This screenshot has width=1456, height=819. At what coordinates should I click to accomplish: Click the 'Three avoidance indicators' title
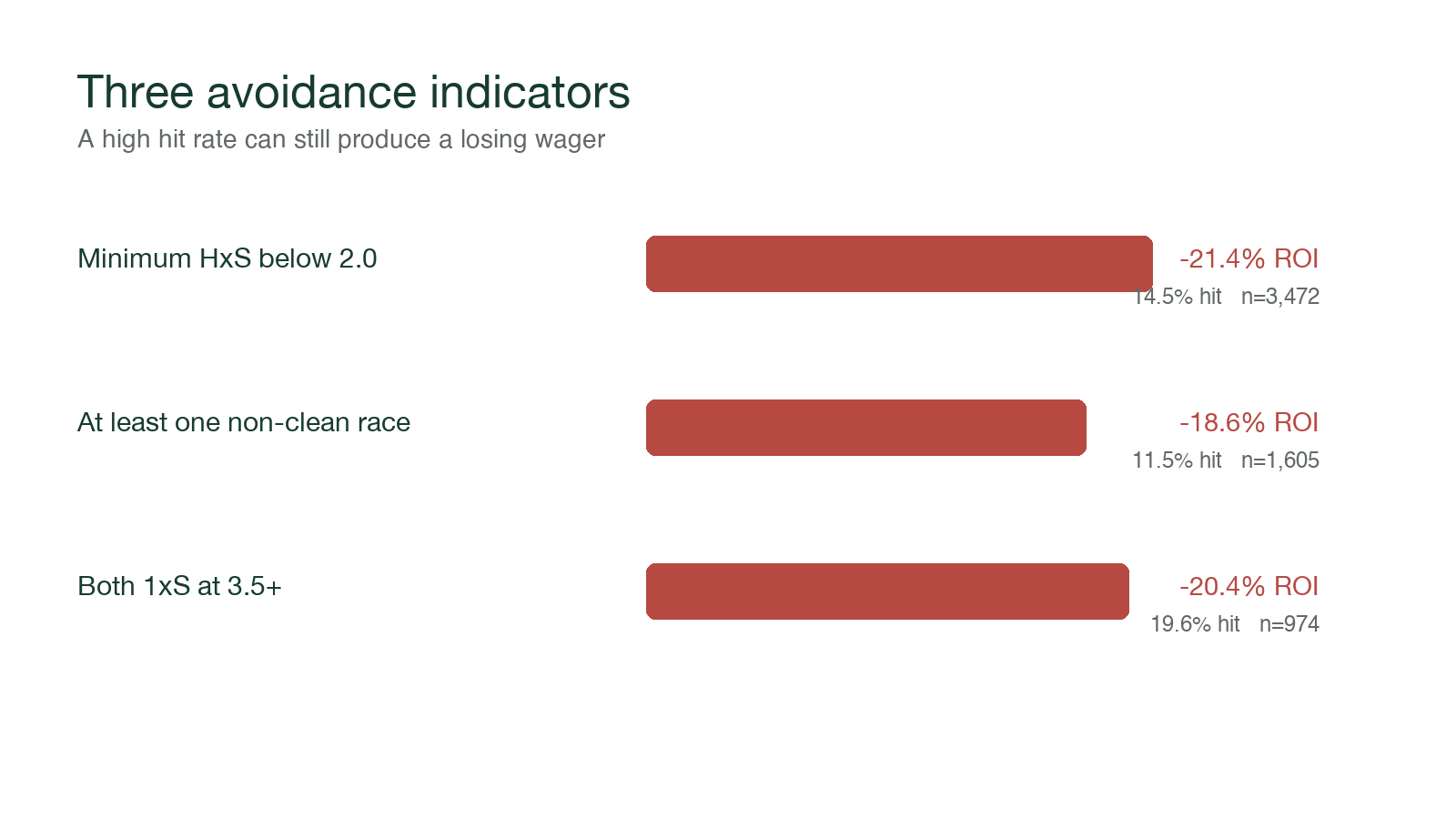(x=353, y=92)
